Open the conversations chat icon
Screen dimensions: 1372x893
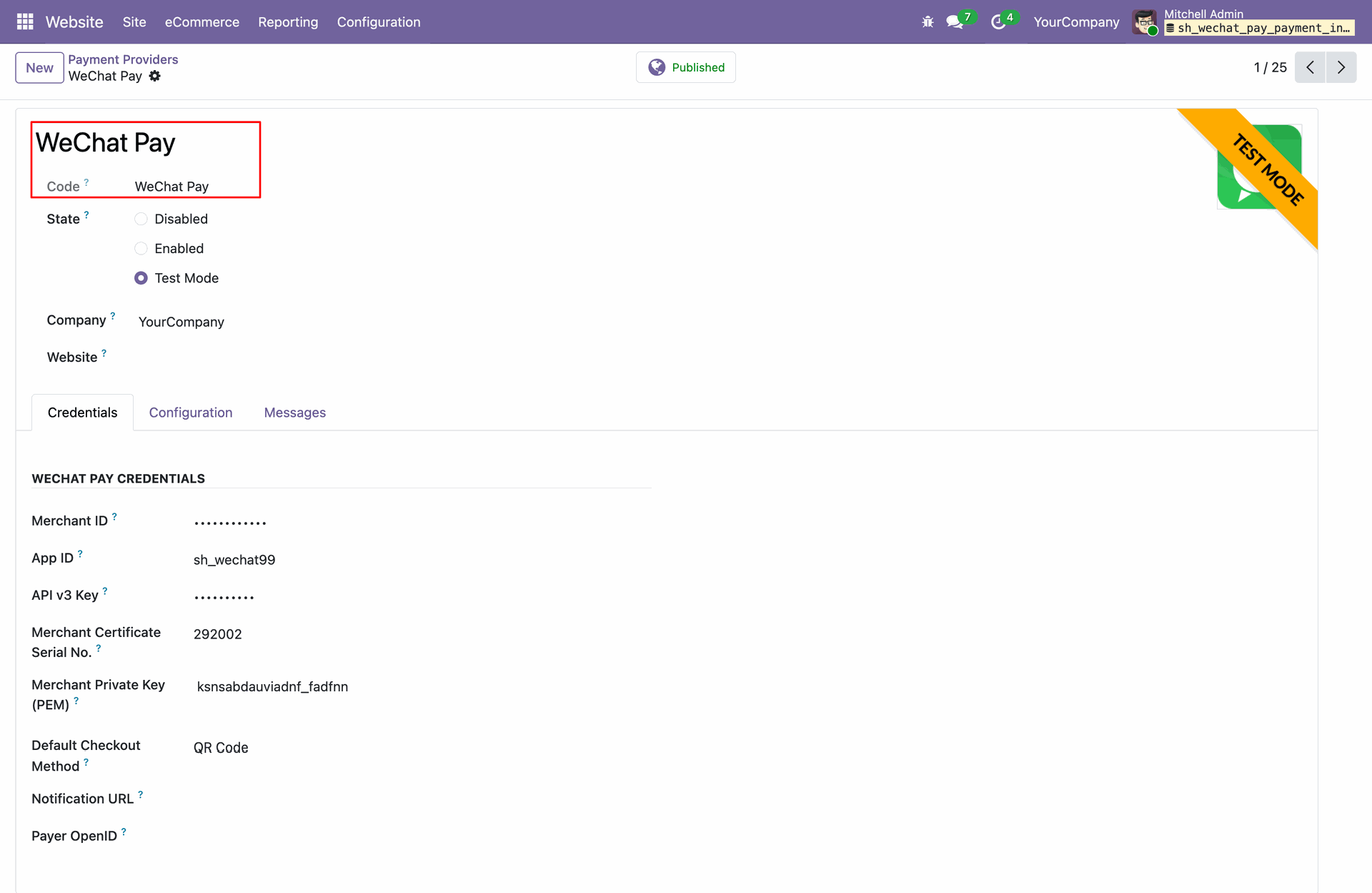955,22
